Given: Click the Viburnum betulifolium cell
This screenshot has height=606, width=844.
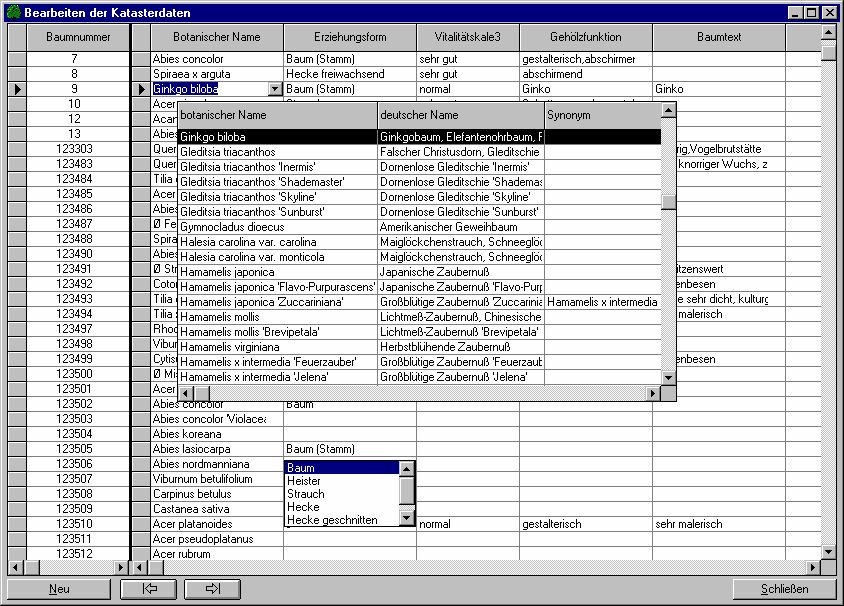Looking at the screenshot, I should [217, 479].
